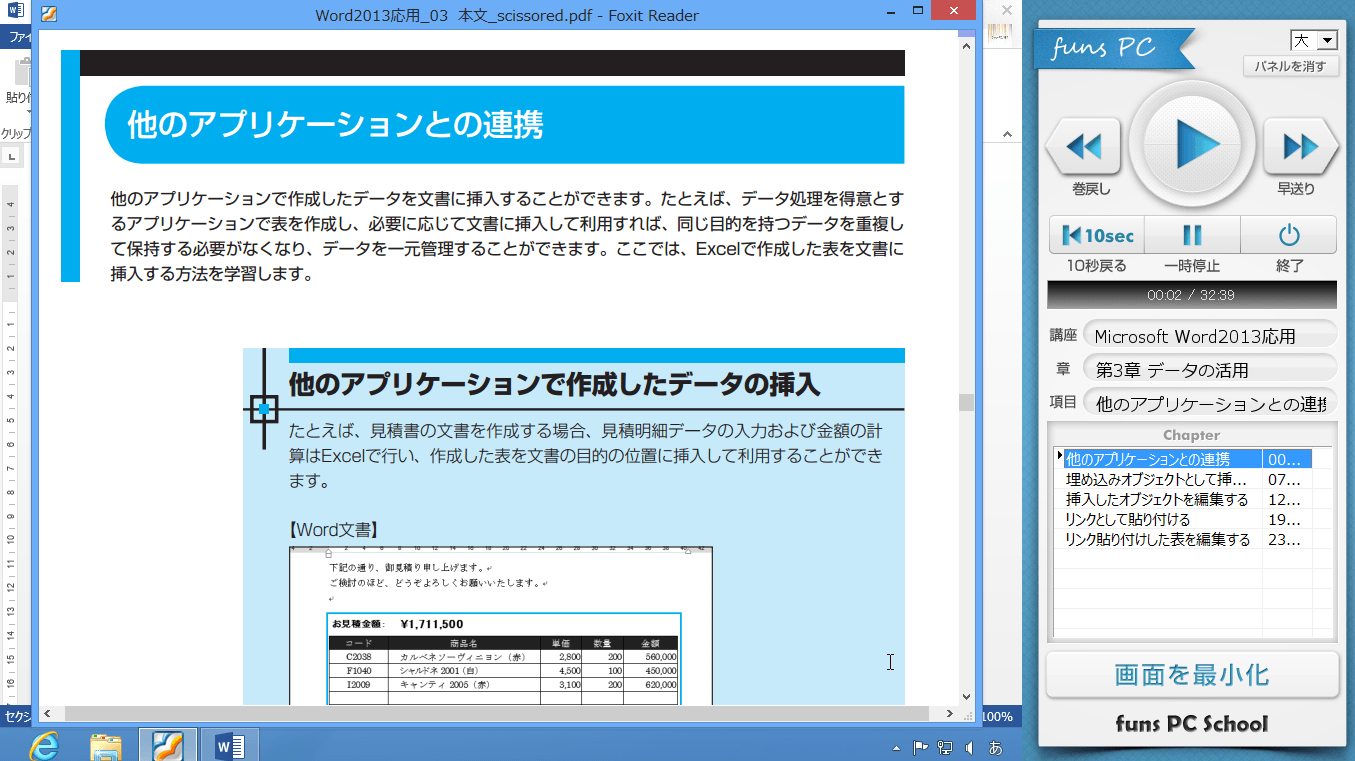Toggle the Japanese IME input mode あ
Viewport: 1355px width, 761px height.
pyautogui.click(x=998, y=746)
